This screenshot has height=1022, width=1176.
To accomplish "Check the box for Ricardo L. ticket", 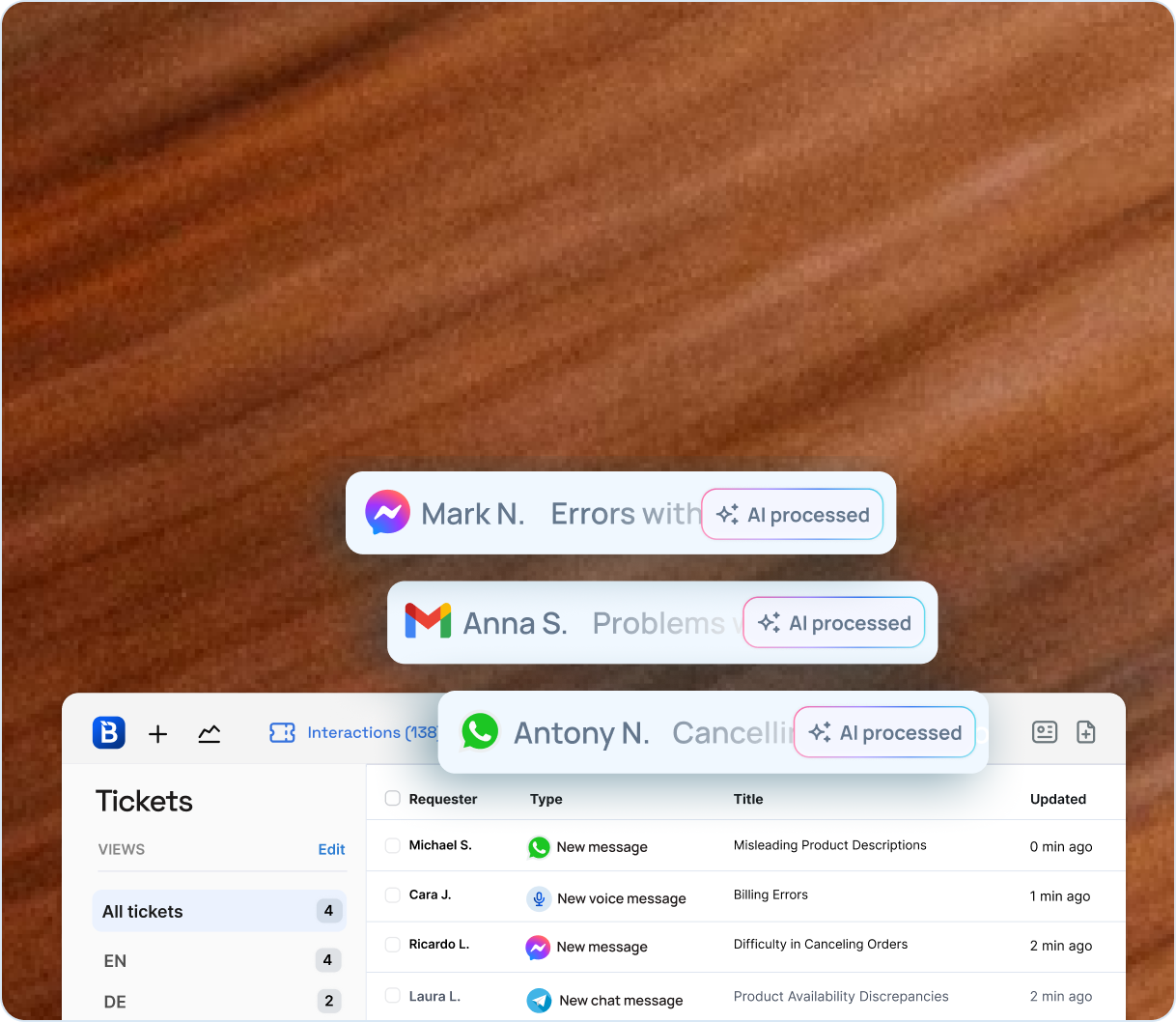I will pyautogui.click(x=392, y=945).
